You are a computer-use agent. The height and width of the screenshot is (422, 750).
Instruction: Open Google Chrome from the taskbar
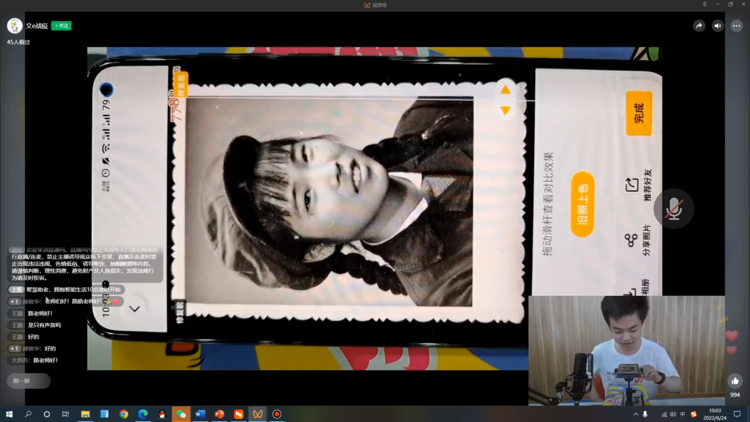pyautogui.click(x=124, y=414)
